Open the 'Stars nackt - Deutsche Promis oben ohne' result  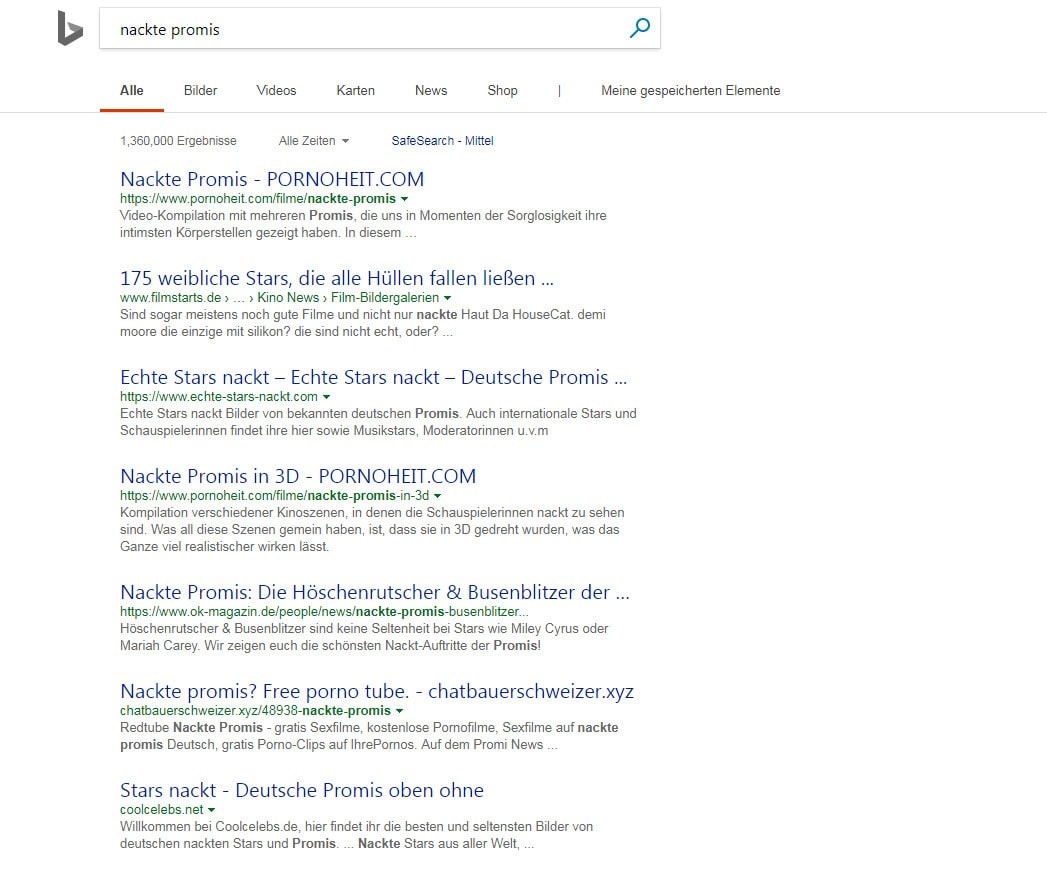coord(302,790)
